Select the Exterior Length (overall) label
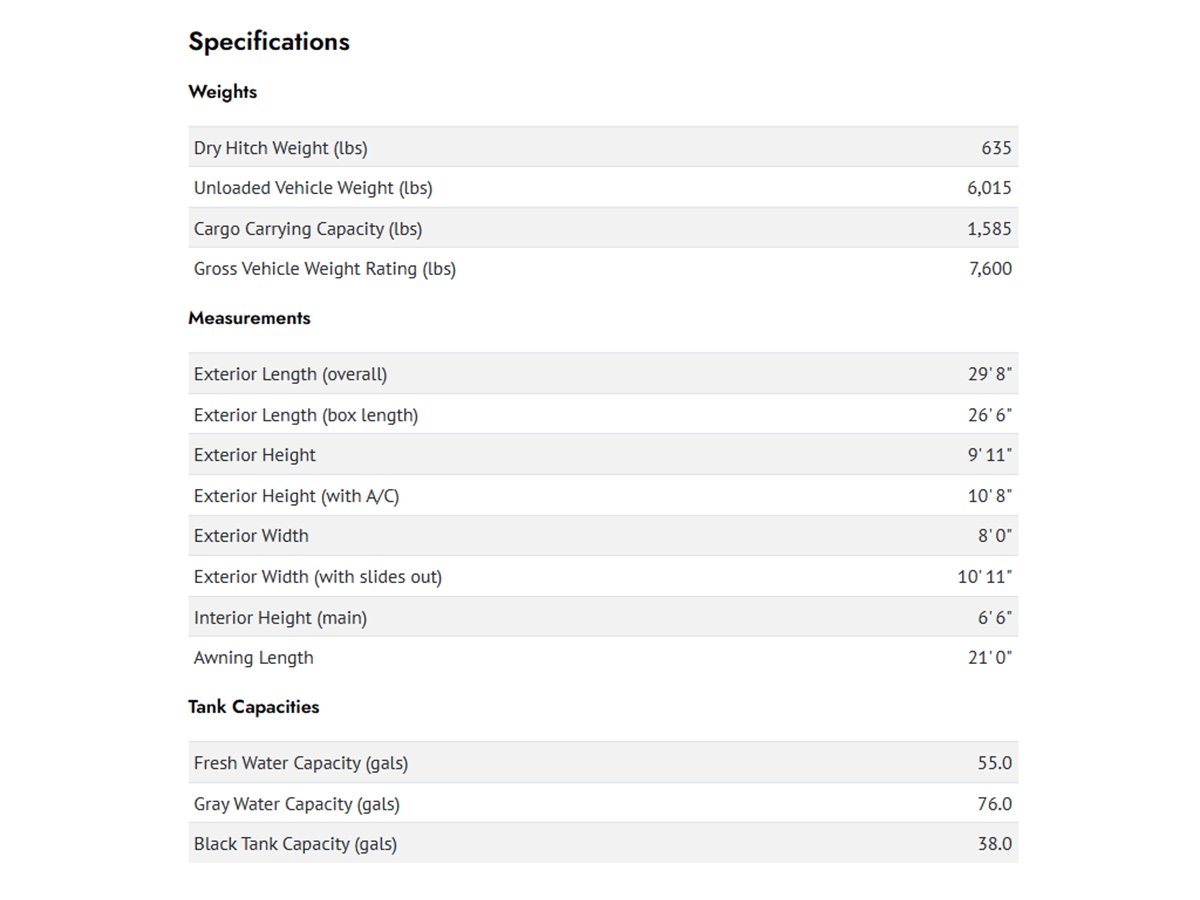Image resolution: width=1200 pixels, height=900 pixels. 290,374
